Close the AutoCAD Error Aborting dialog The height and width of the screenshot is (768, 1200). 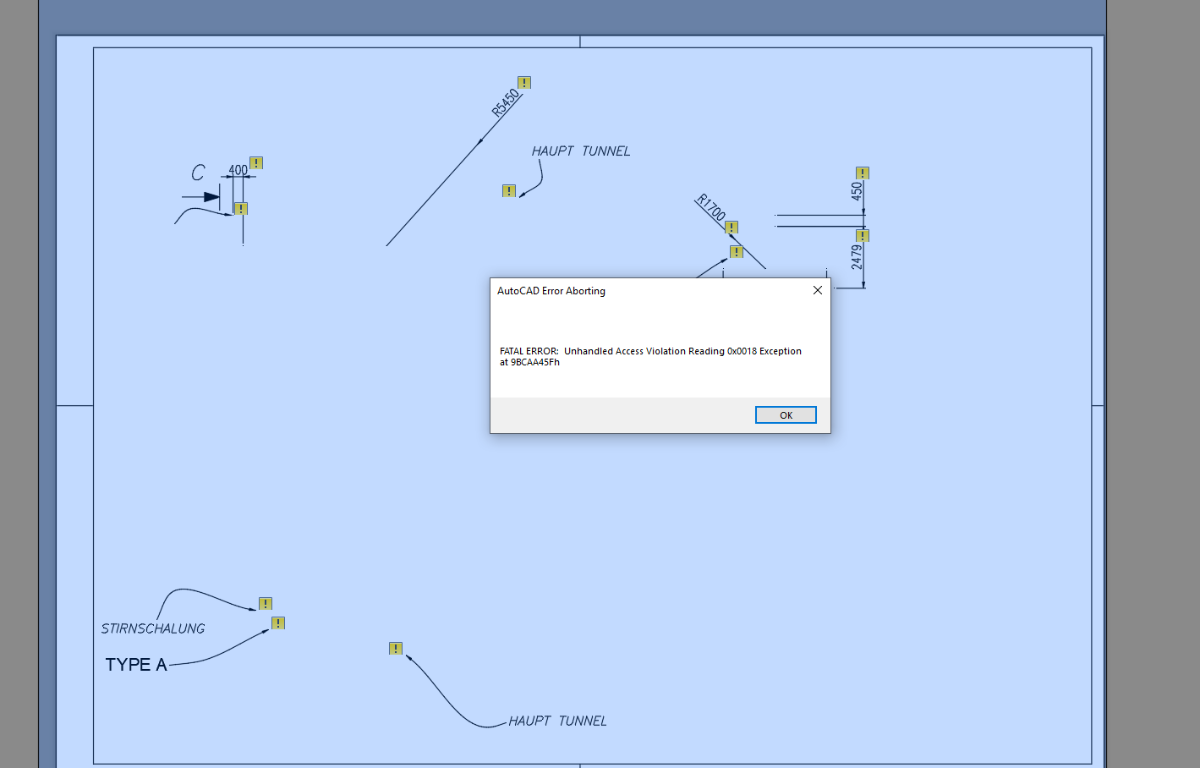(x=817, y=291)
